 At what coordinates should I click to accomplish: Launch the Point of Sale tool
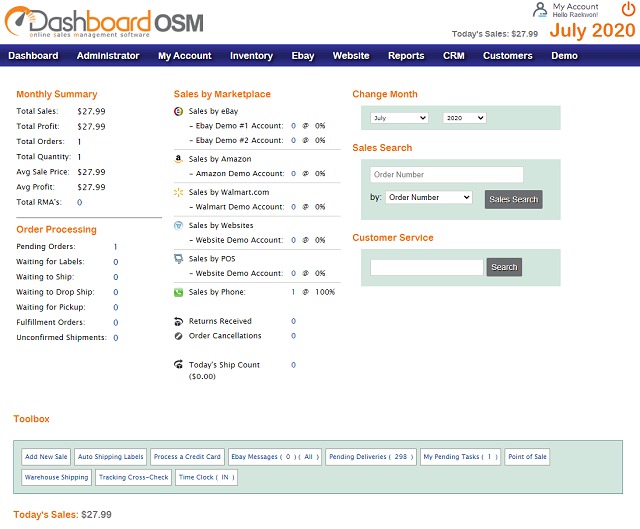(527, 457)
